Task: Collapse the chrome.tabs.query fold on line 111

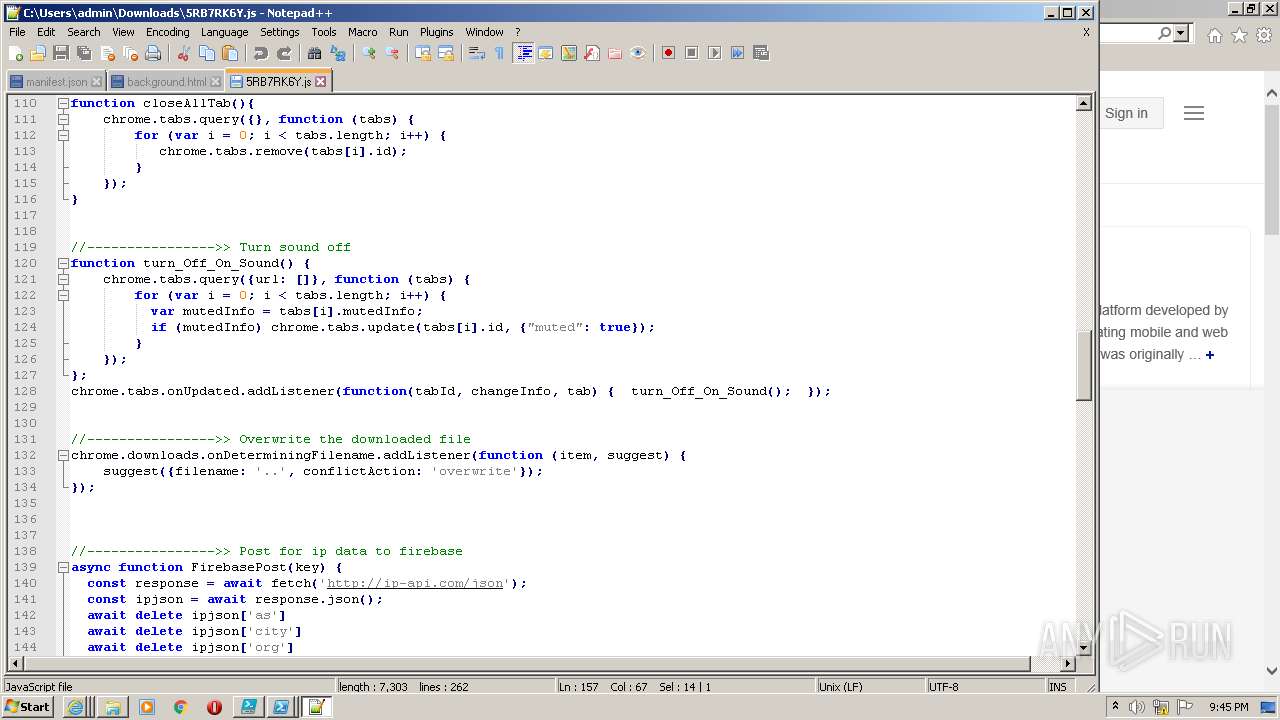Action: [63, 119]
